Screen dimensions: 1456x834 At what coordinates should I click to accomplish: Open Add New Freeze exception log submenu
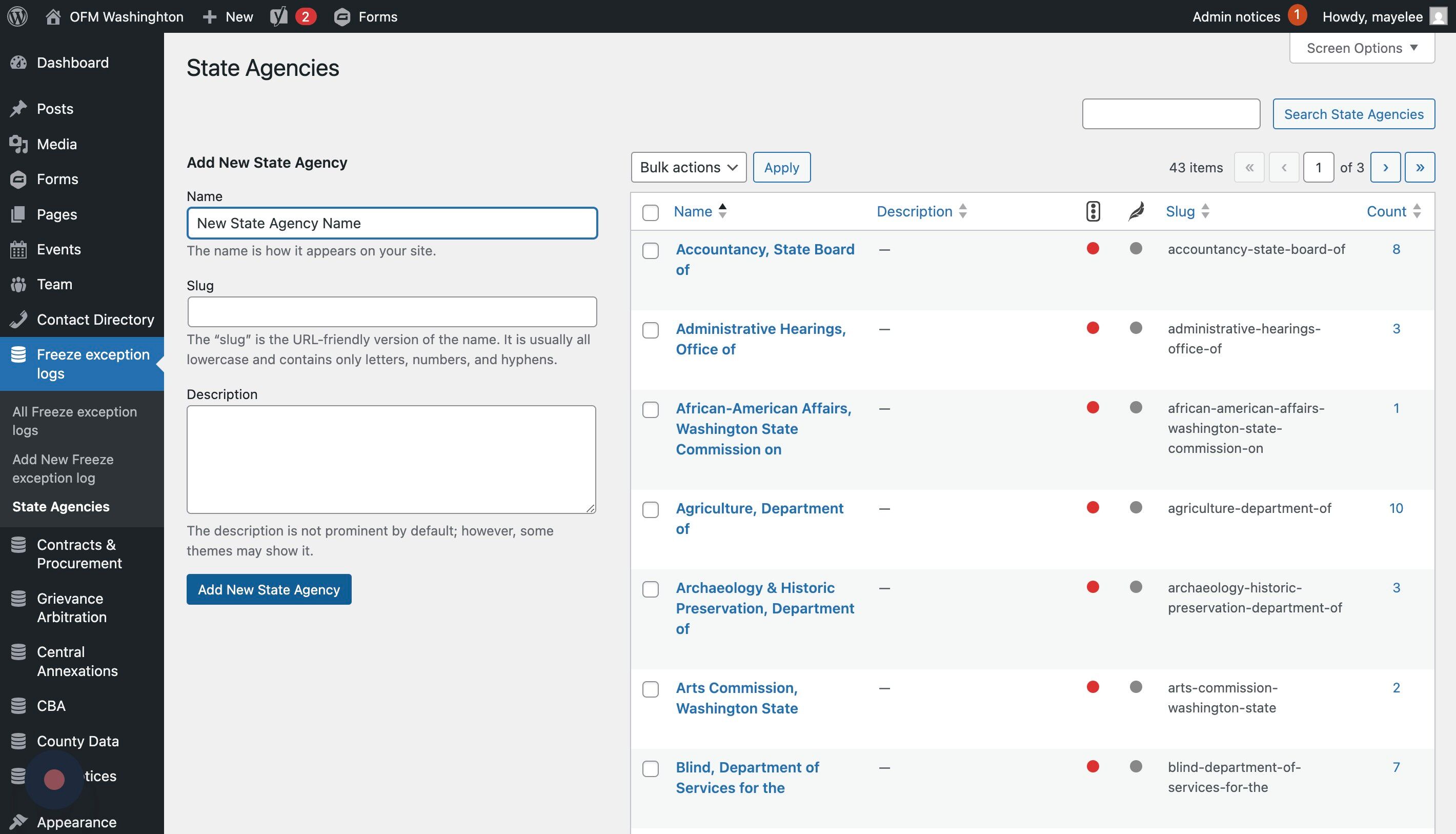pos(63,469)
